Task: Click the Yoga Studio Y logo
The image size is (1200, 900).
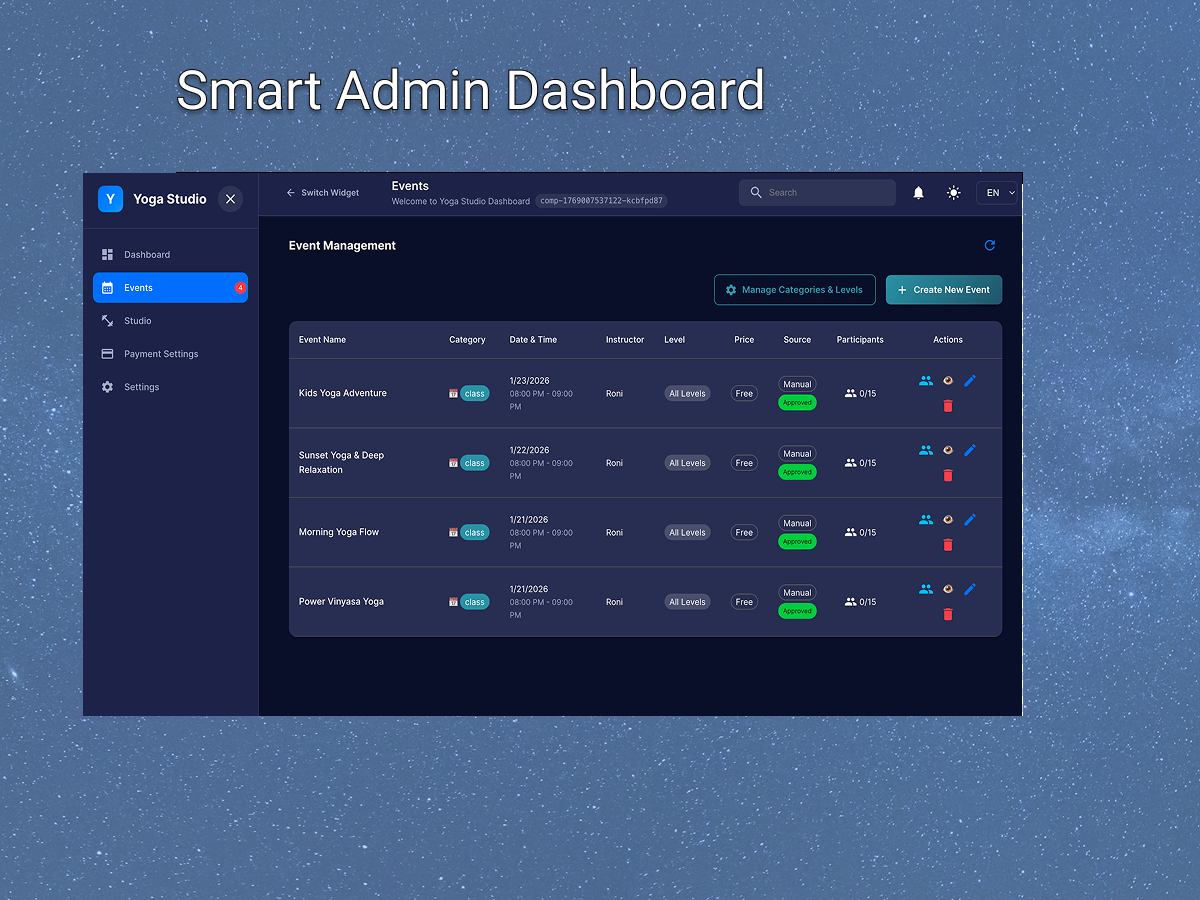Action: pos(110,199)
